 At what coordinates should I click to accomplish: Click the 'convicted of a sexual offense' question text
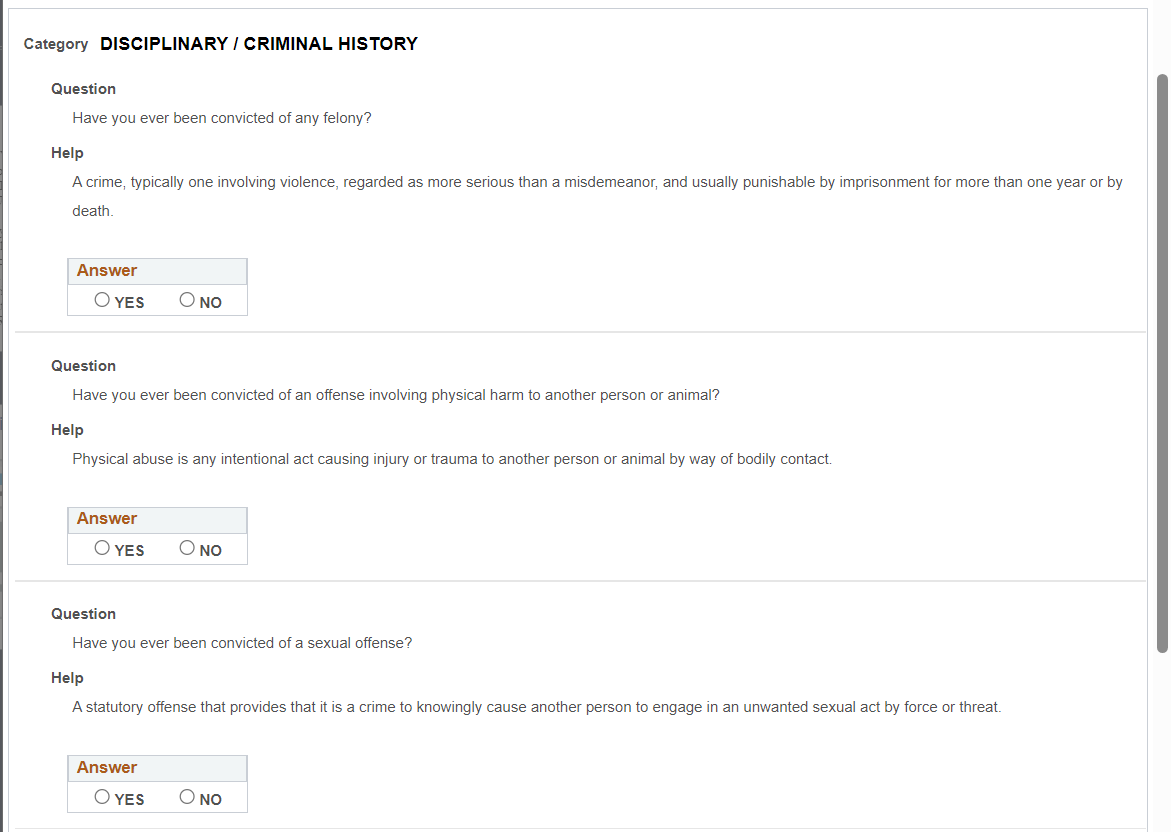tap(242, 643)
